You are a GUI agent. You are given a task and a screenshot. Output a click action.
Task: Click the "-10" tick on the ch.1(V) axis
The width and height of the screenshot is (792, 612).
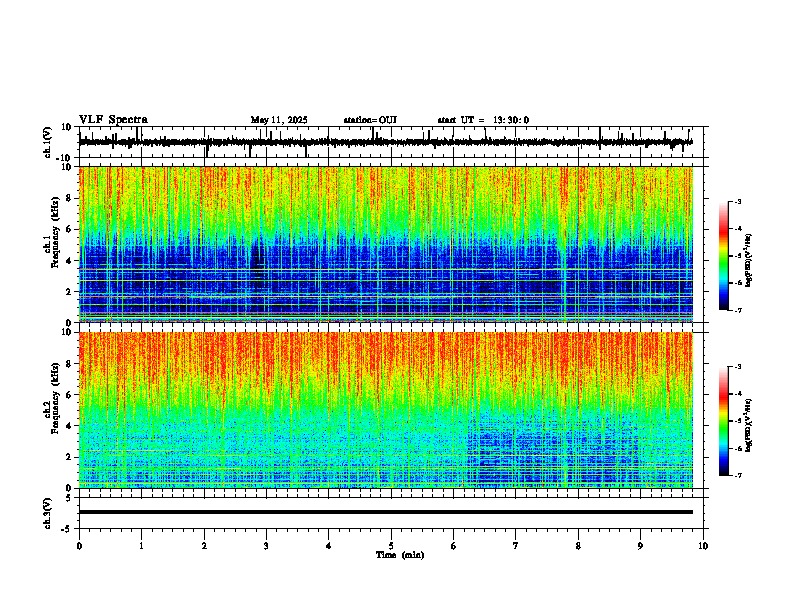[x=64, y=158]
